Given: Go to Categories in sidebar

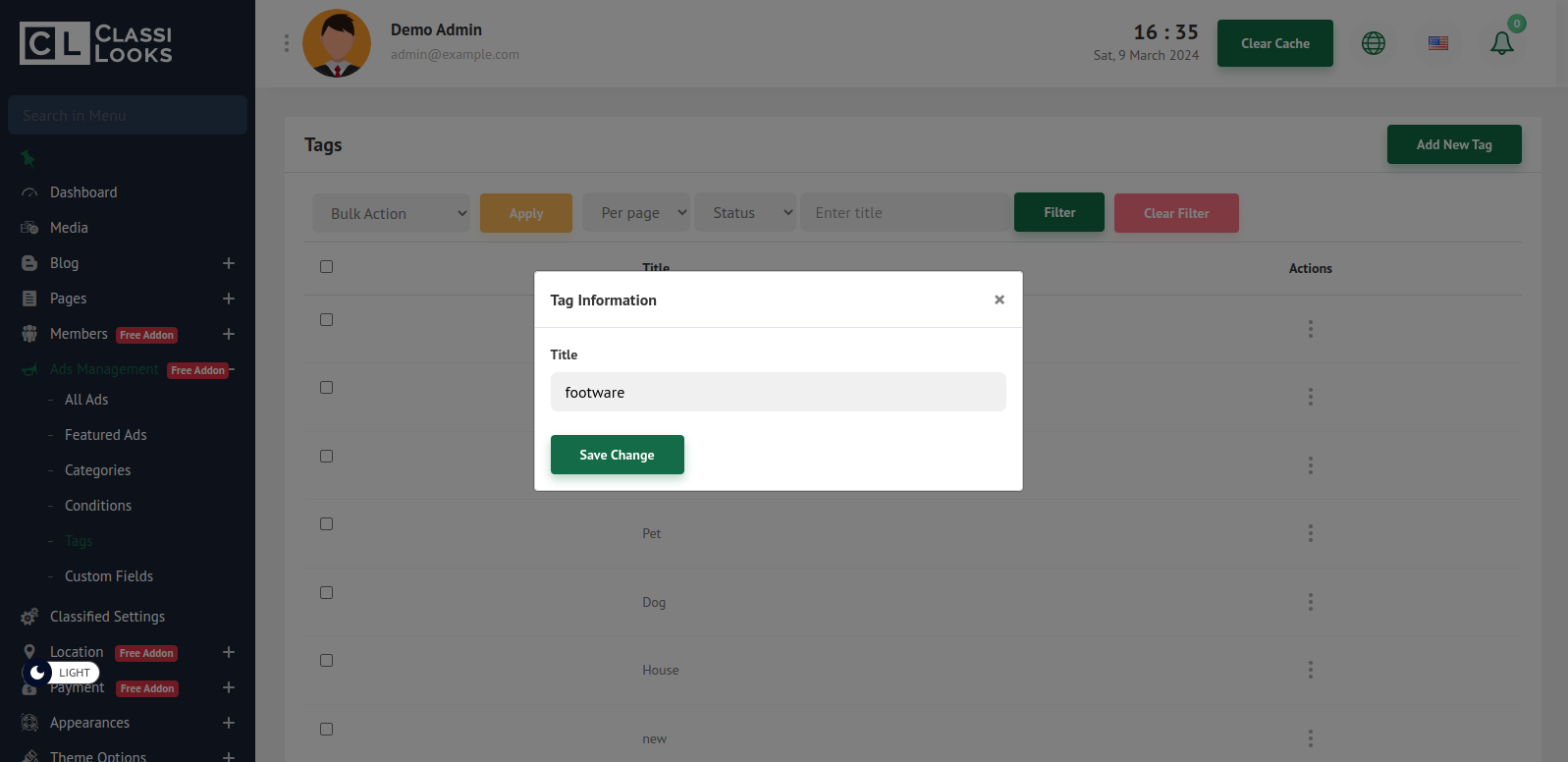Looking at the screenshot, I should pyautogui.click(x=97, y=470).
